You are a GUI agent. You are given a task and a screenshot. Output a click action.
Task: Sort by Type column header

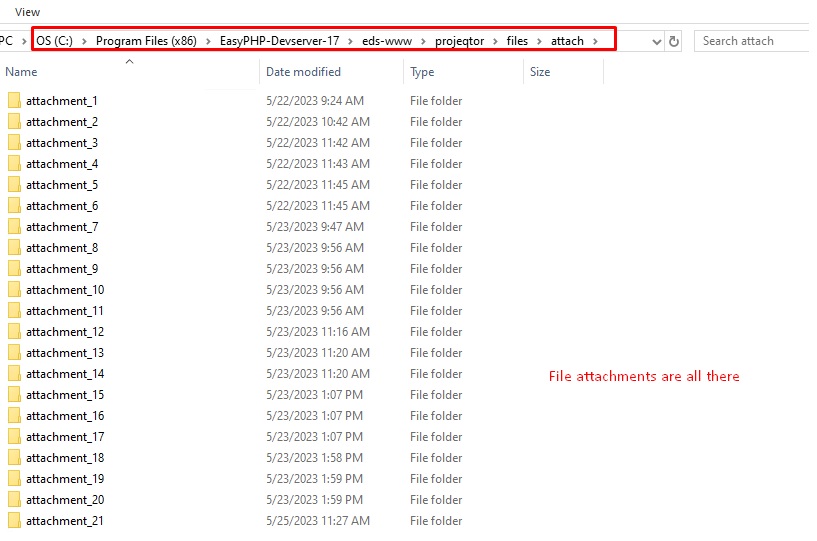(422, 72)
